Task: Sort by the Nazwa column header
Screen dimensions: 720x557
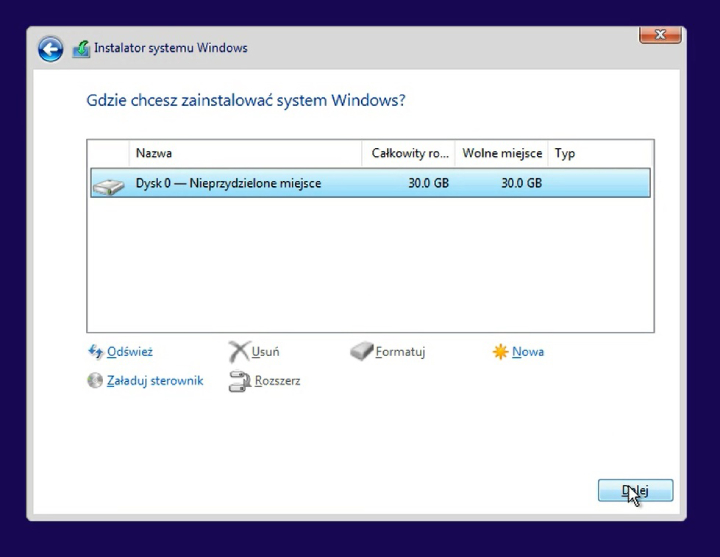Action: 154,153
